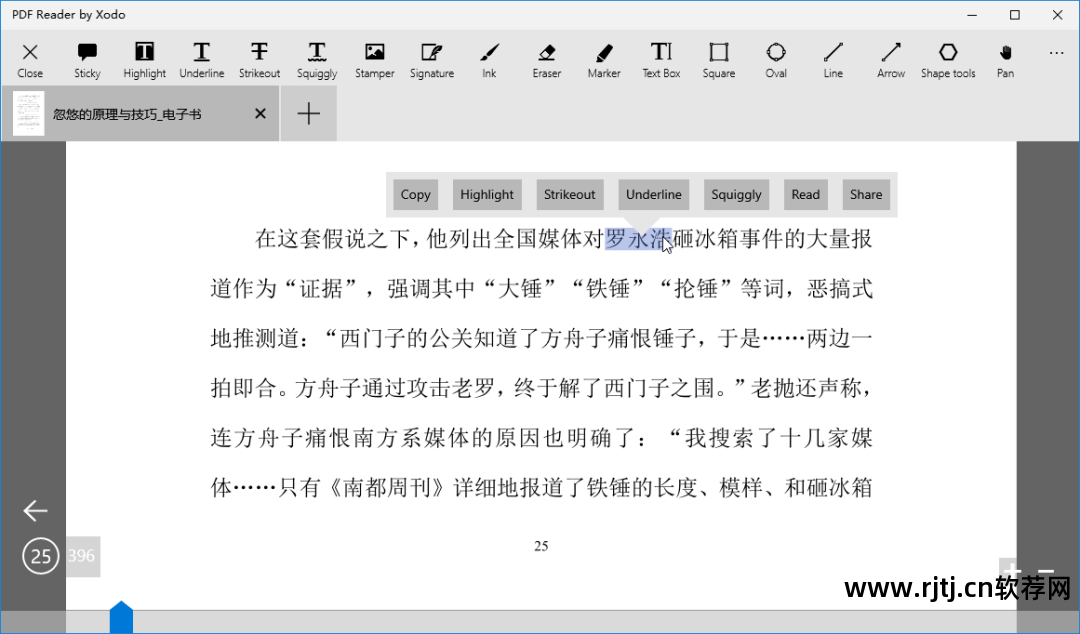1080x634 pixels.
Task: Highlight the selected text from popup
Action: [x=487, y=194]
